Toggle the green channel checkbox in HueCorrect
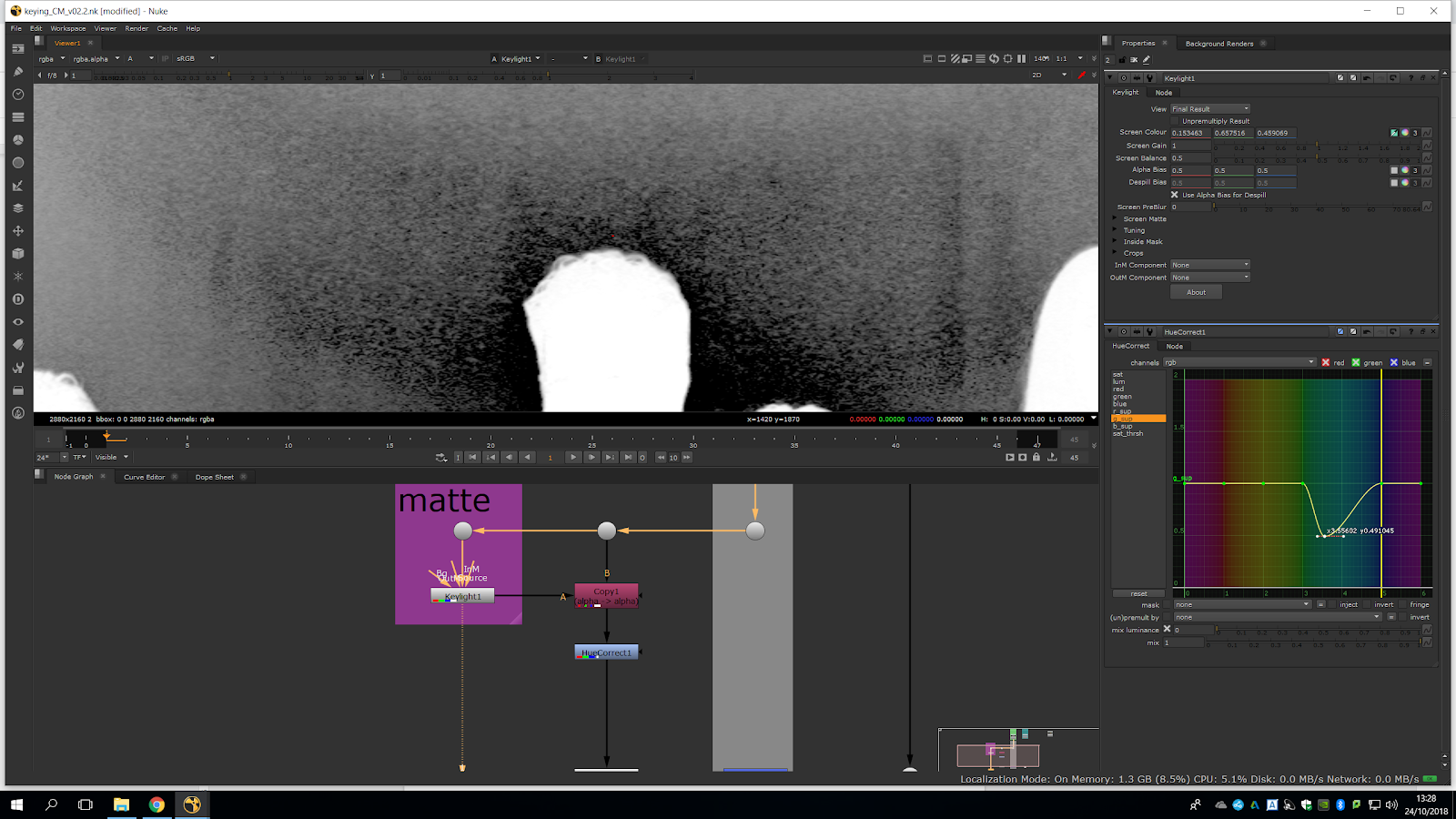The image size is (1456, 819). point(1356,362)
